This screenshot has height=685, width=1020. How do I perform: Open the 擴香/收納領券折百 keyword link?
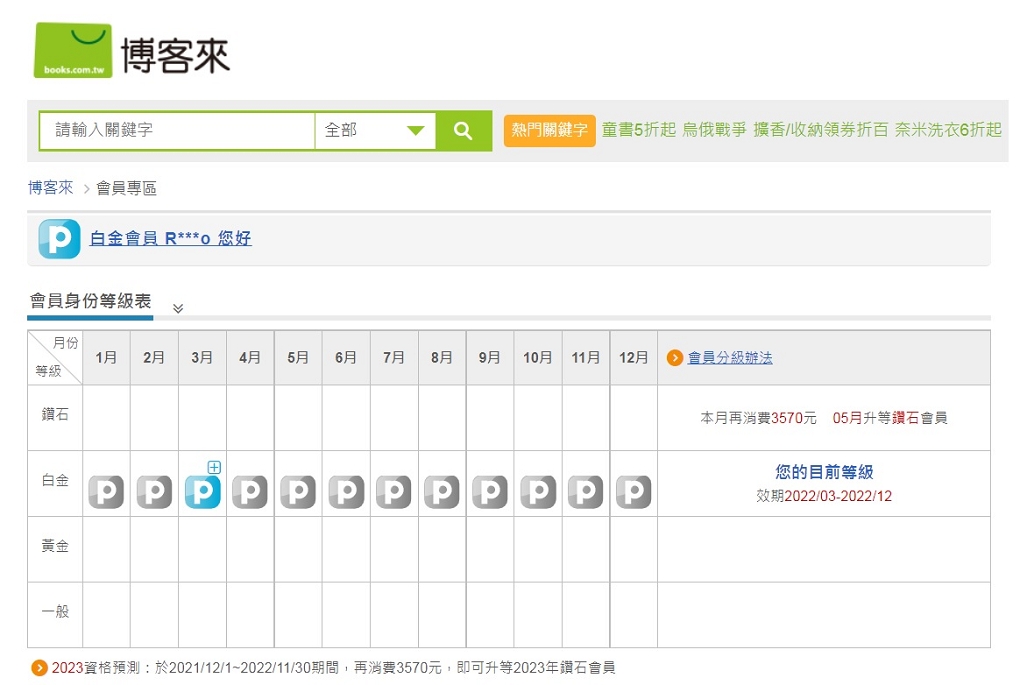pos(821,130)
